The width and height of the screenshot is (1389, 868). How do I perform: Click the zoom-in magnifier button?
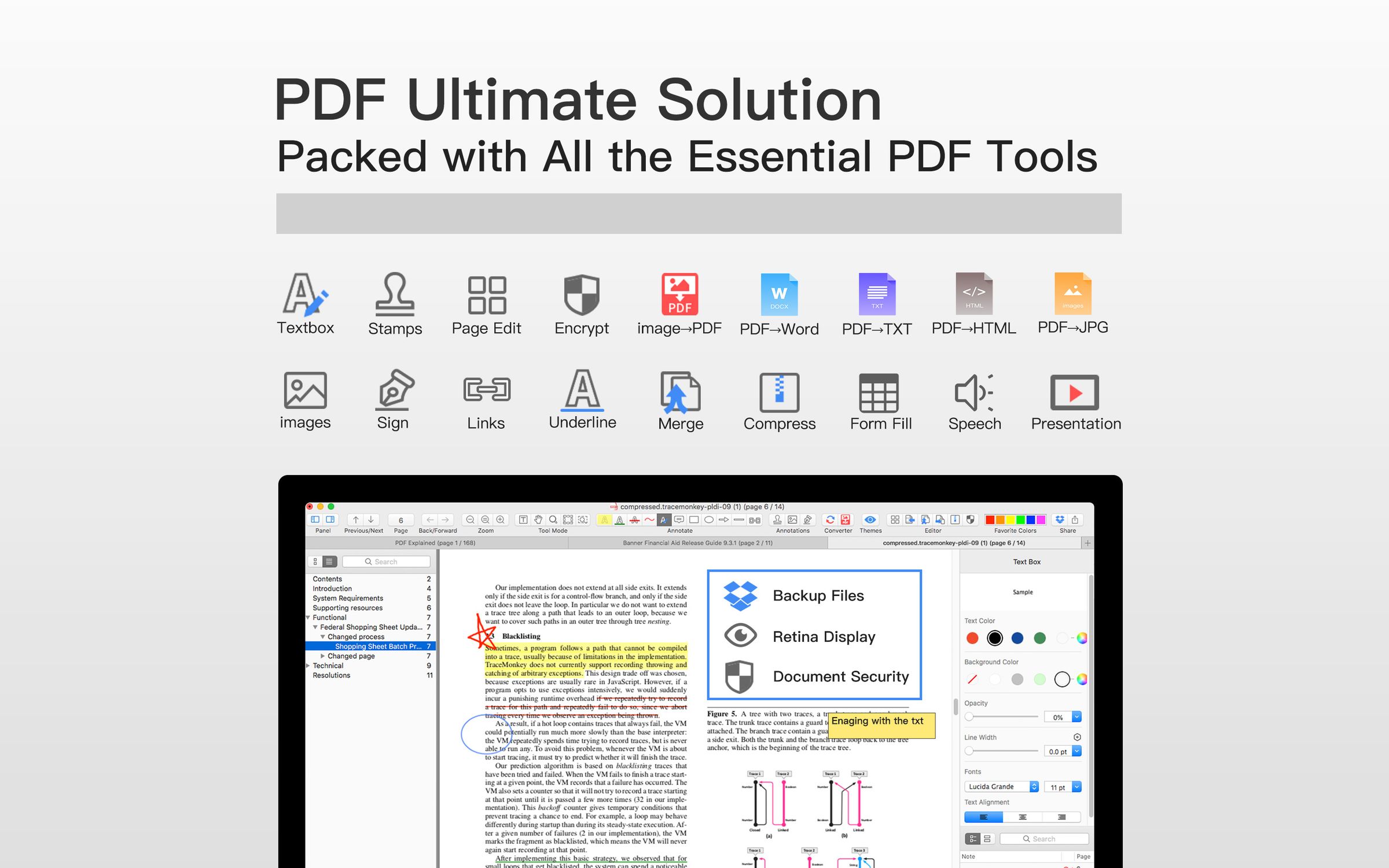(x=500, y=520)
